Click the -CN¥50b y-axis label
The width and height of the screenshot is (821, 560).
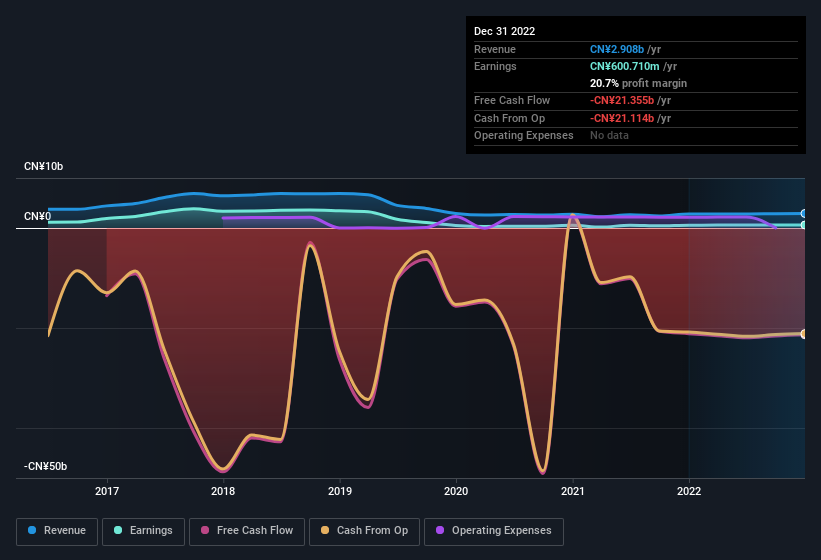click(x=46, y=466)
